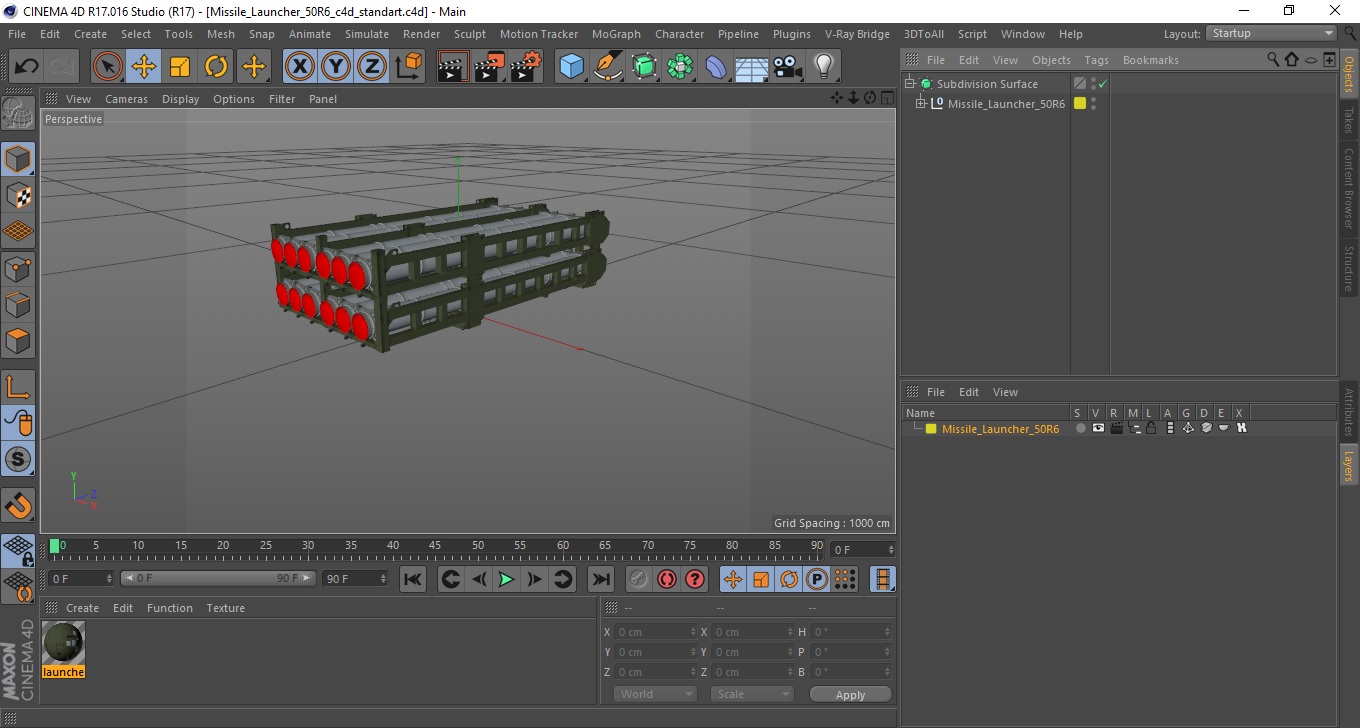Screen dimensions: 1360x728
Task: Add a Cube primitive object
Action: 571,67
